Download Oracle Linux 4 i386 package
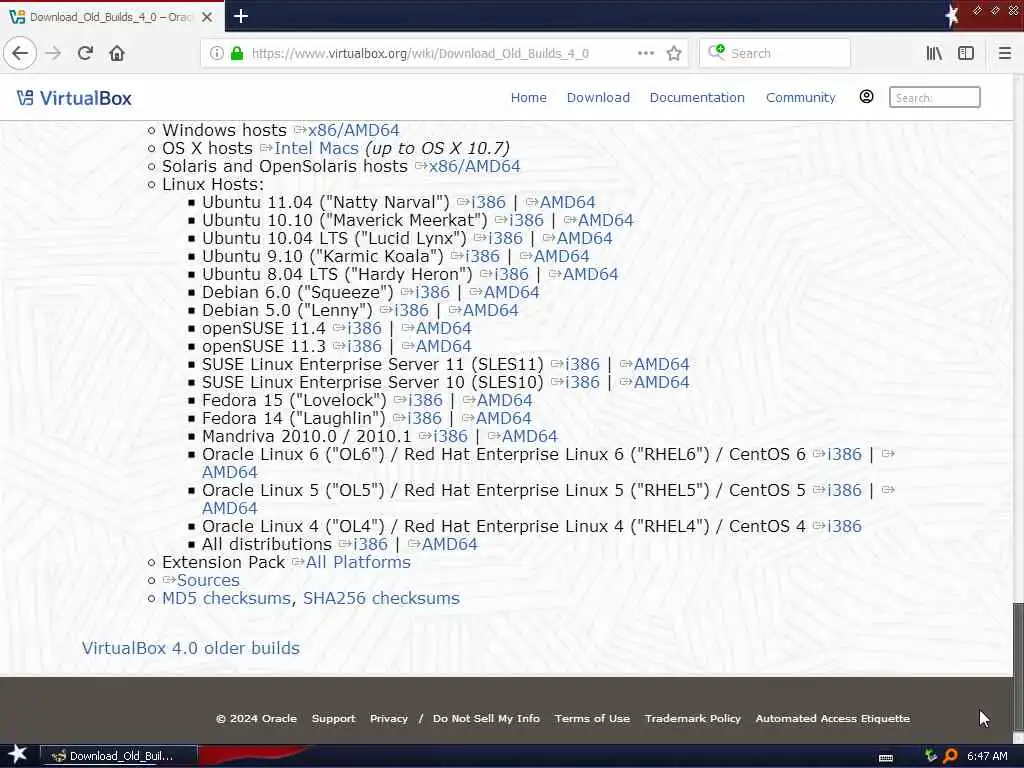Screen dimensions: 1024x768 point(844,526)
